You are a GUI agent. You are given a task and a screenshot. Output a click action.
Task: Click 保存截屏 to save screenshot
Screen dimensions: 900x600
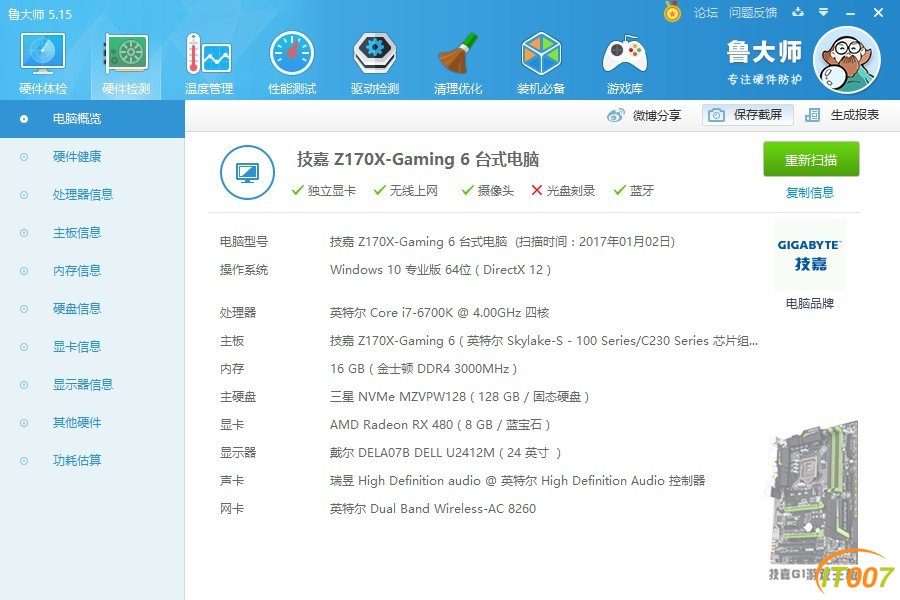point(747,115)
